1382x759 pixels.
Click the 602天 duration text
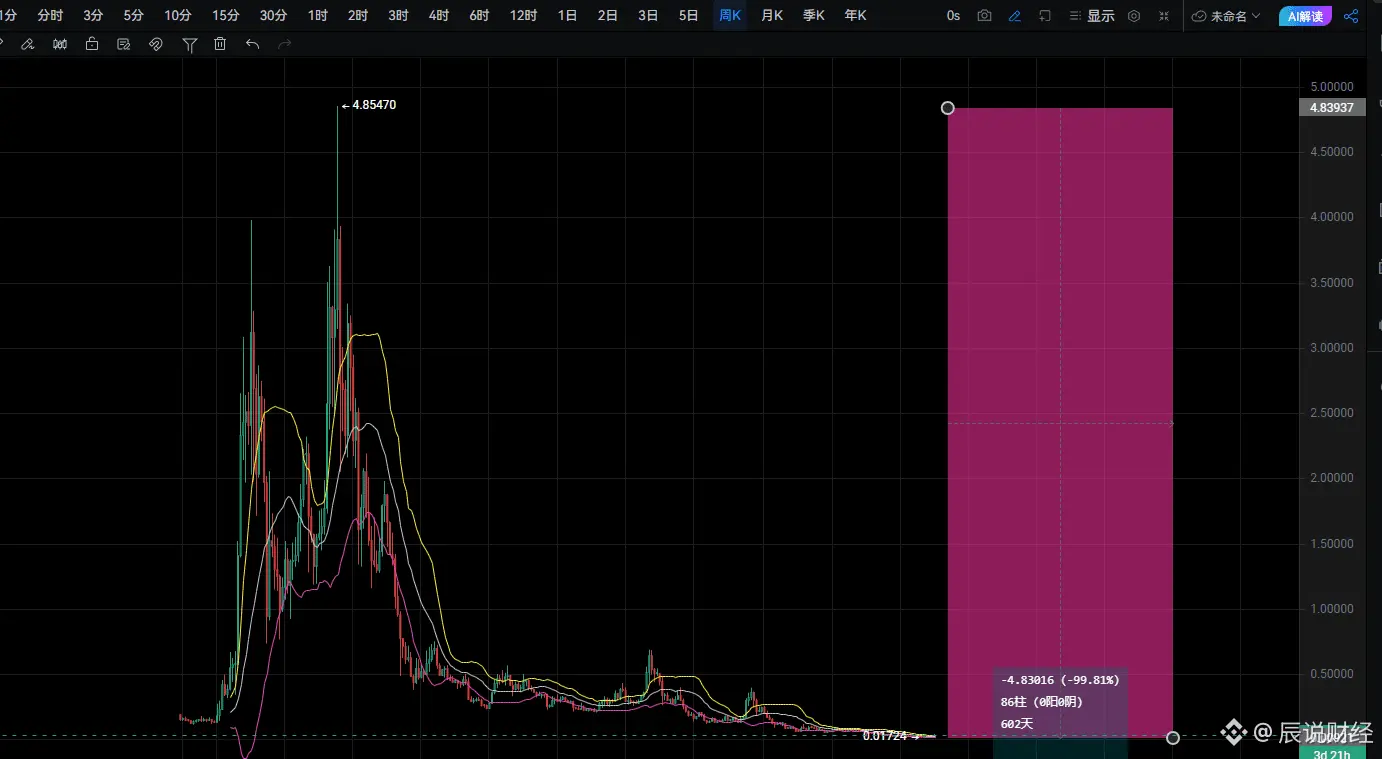(x=1016, y=723)
